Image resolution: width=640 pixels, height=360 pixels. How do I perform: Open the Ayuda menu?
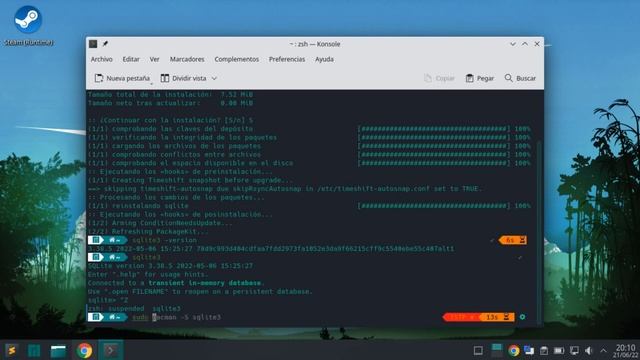tap(324, 59)
